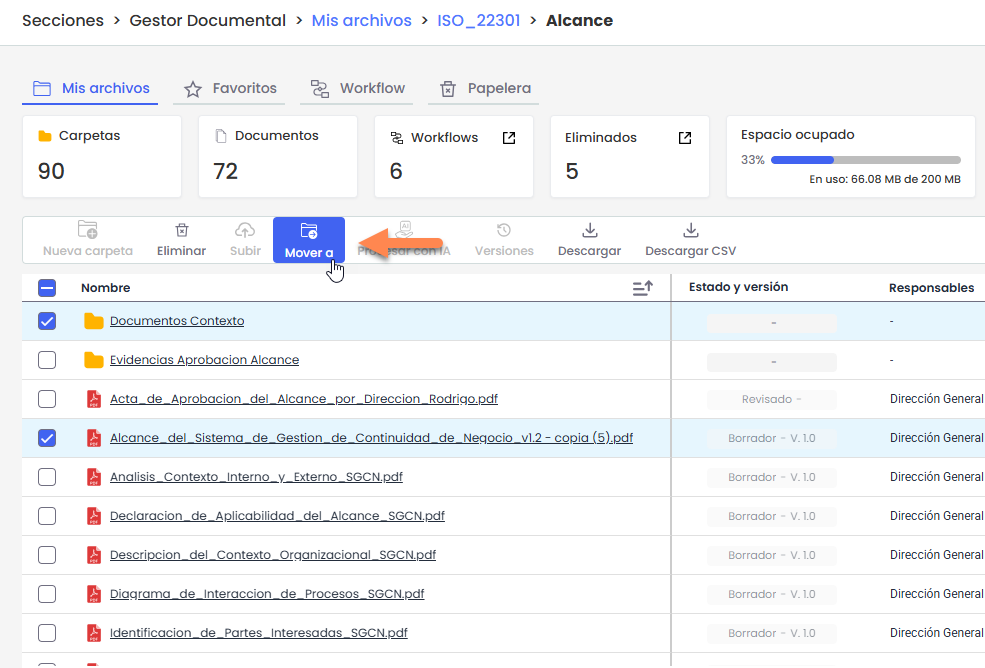
Task: Tick the Analisis_Contexto_Interno_y_Externo checkbox
Action: tap(47, 477)
